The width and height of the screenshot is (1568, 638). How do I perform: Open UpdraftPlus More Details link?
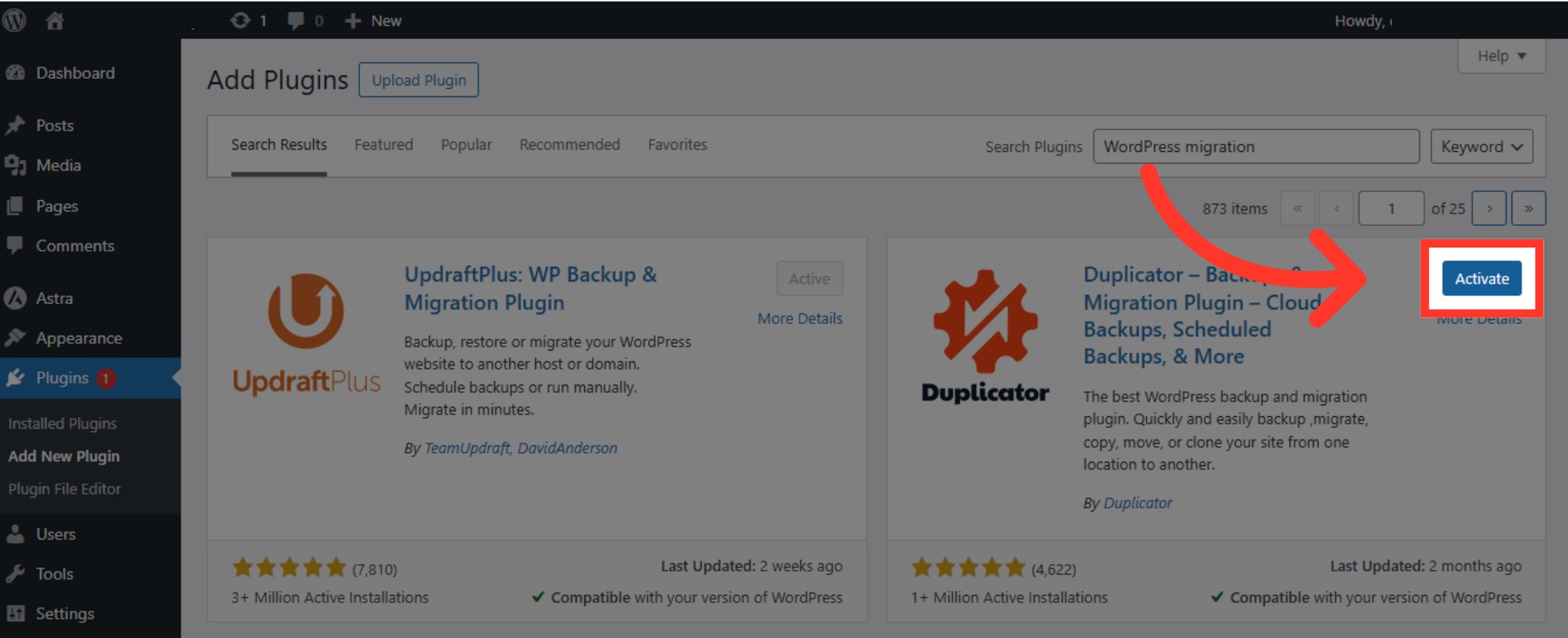point(799,318)
